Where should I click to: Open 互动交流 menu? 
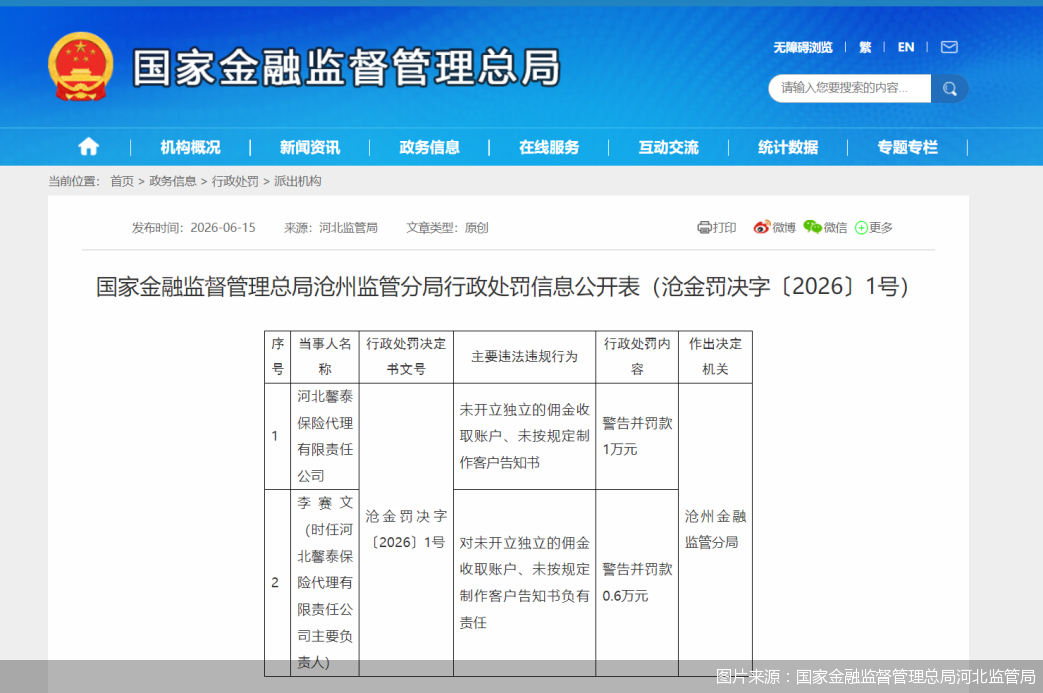(x=669, y=148)
